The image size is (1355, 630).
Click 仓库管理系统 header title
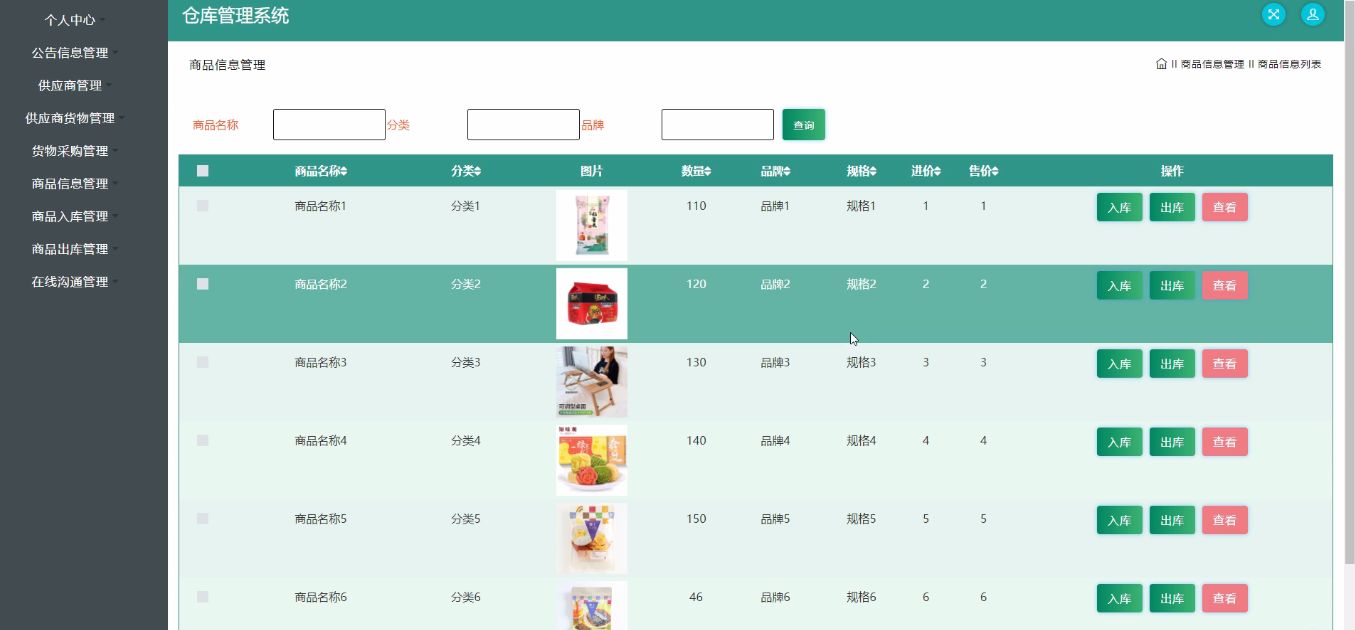[236, 15]
